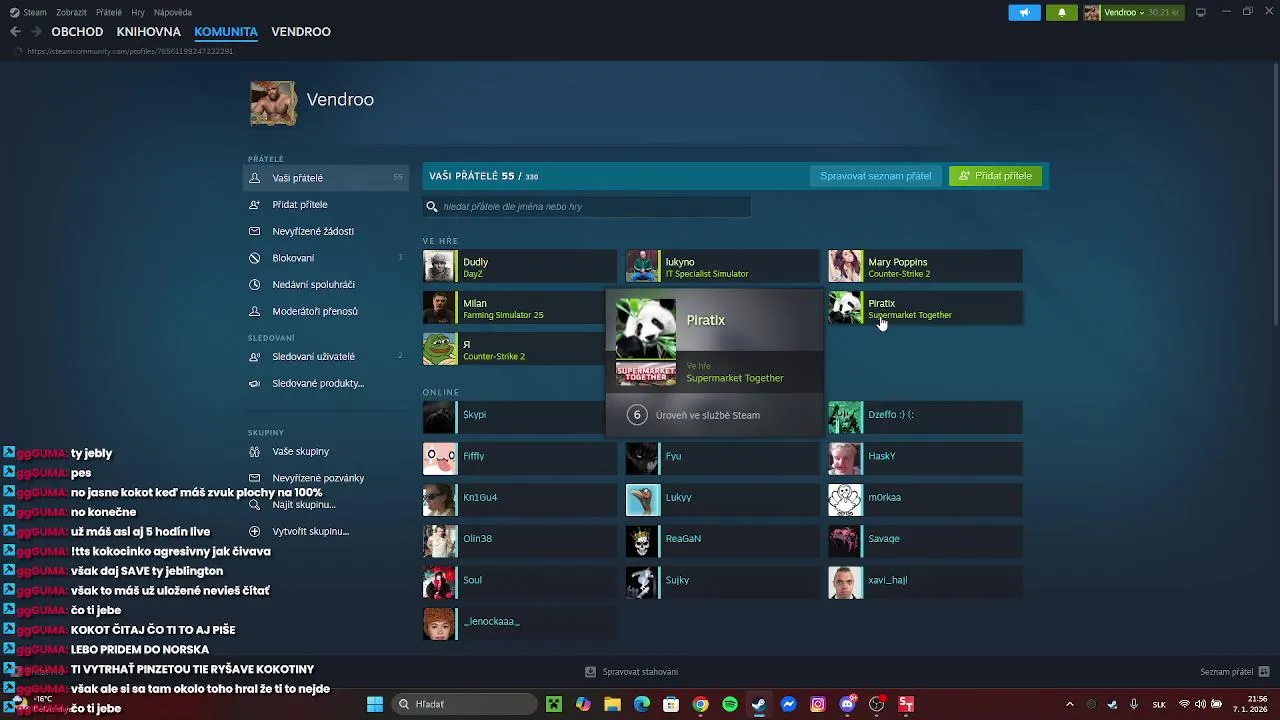
Task: Click the download icon beside Spravovat stahování
Action: [x=591, y=672]
